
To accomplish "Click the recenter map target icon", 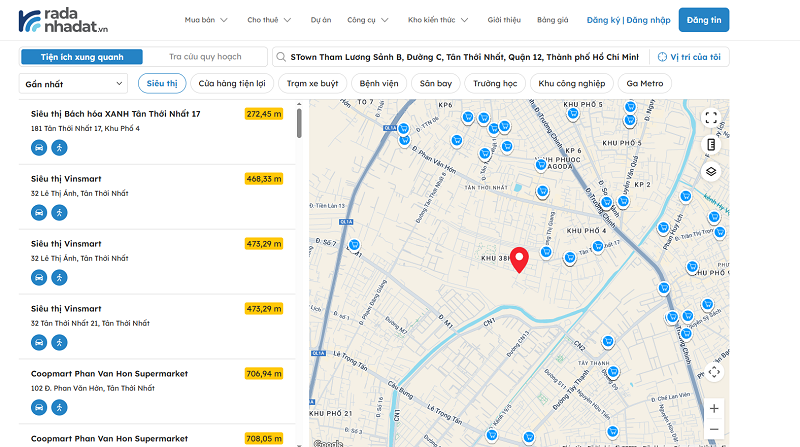I will point(713,371).
